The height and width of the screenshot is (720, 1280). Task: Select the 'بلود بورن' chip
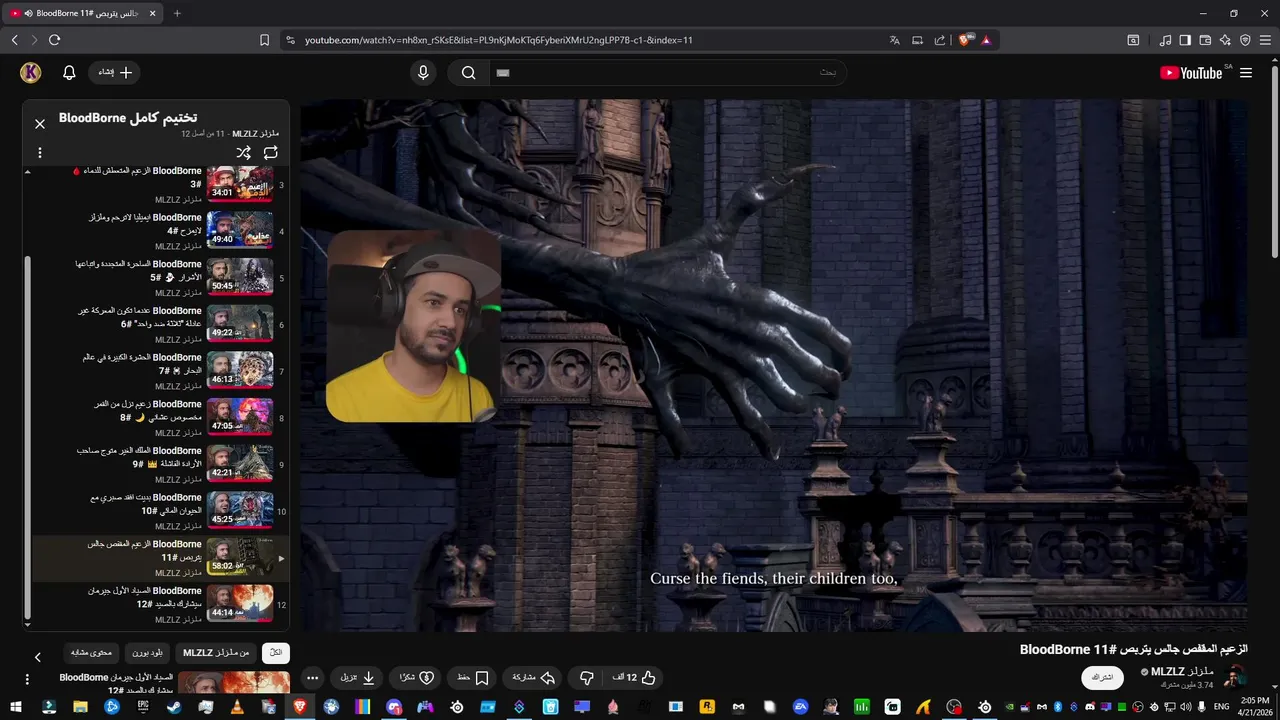coord(148,653)
